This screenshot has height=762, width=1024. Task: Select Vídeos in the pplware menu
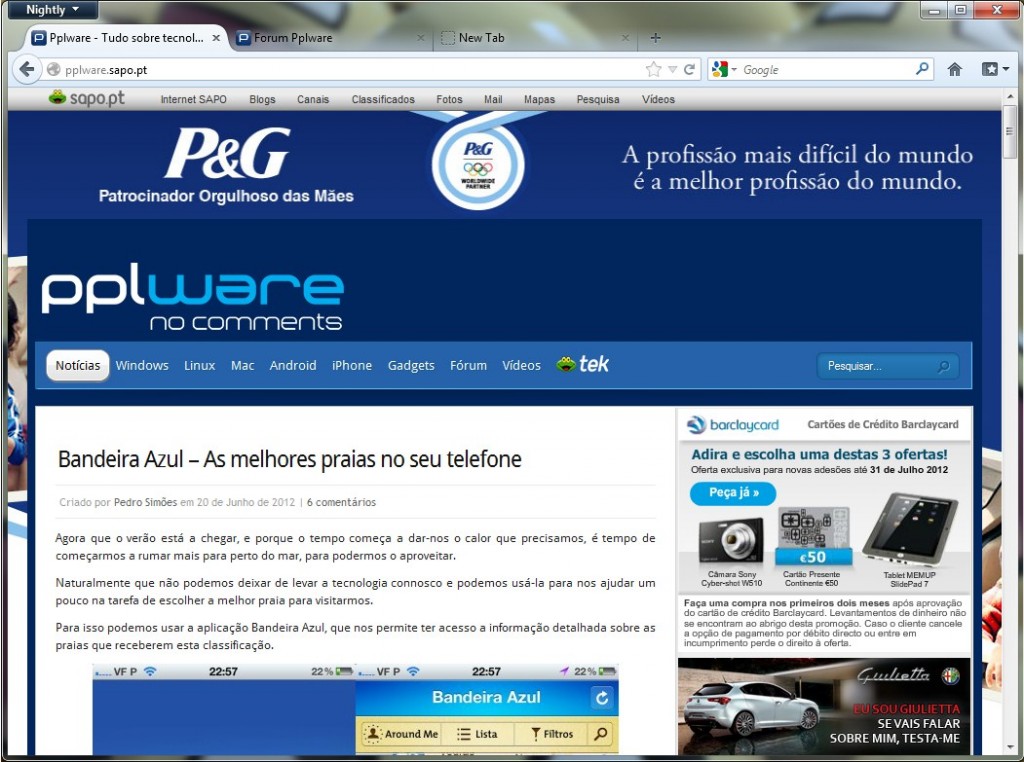click(521, 366)
